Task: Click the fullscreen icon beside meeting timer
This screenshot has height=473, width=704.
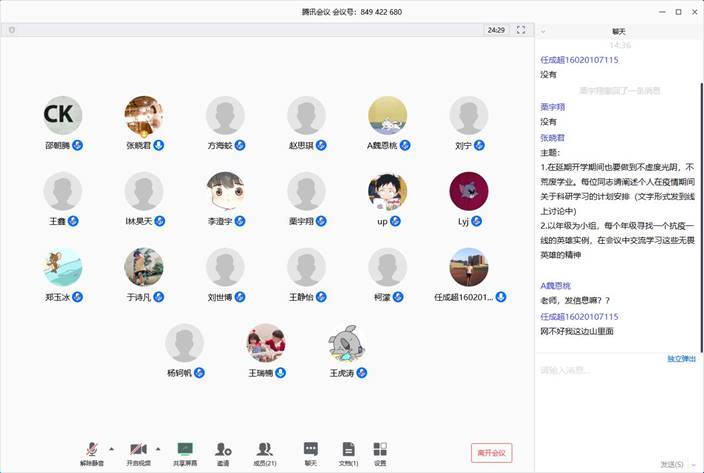Action: coord(521,30)
